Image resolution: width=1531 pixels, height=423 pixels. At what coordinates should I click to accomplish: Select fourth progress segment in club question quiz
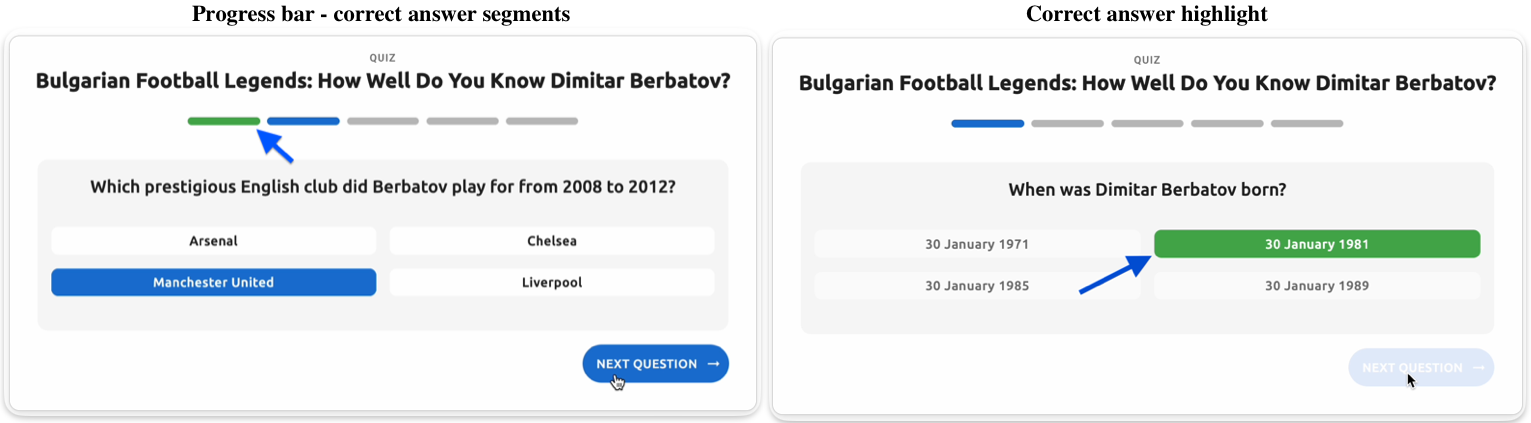[462, 121]
